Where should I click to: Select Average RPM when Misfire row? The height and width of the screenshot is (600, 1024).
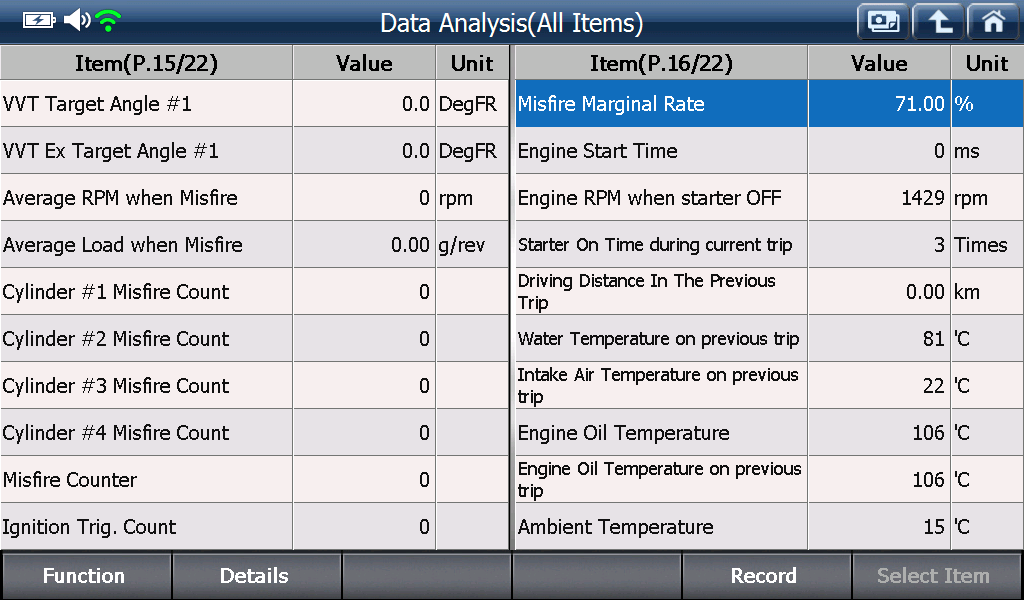pos(254,198)
